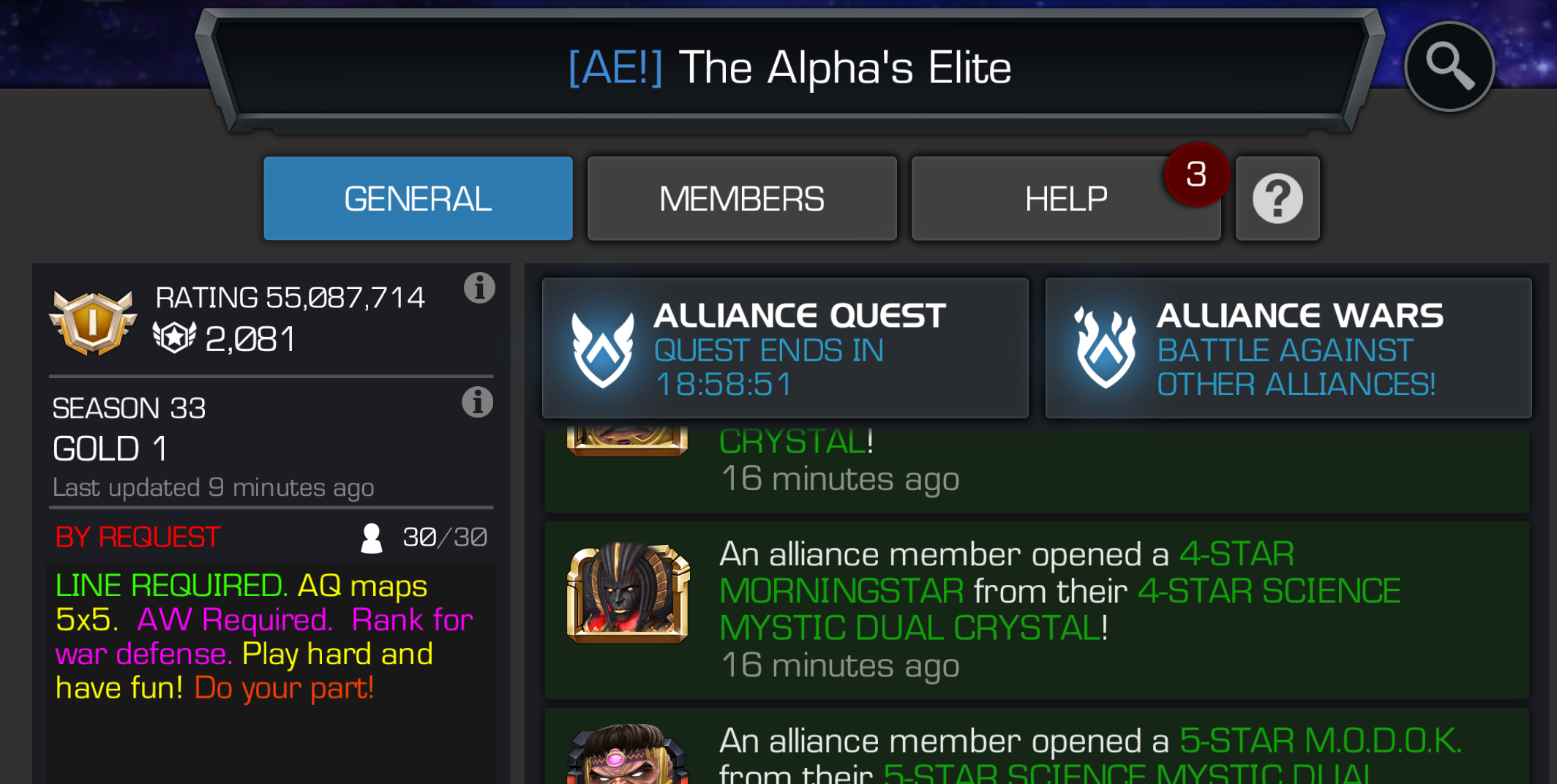
Task: Switch to the GENERAL tab
Action: click(418, 198)
